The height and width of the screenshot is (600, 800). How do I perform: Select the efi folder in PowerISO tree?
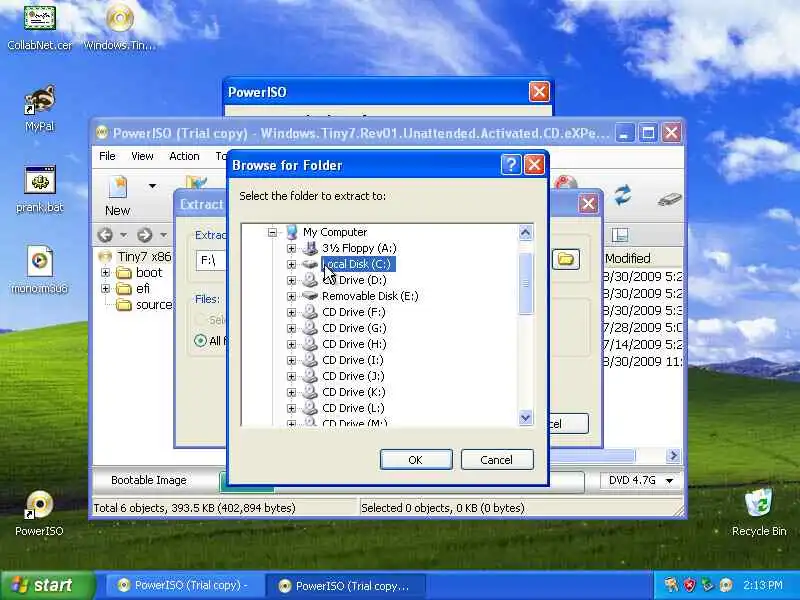click(x=134, y=289)
